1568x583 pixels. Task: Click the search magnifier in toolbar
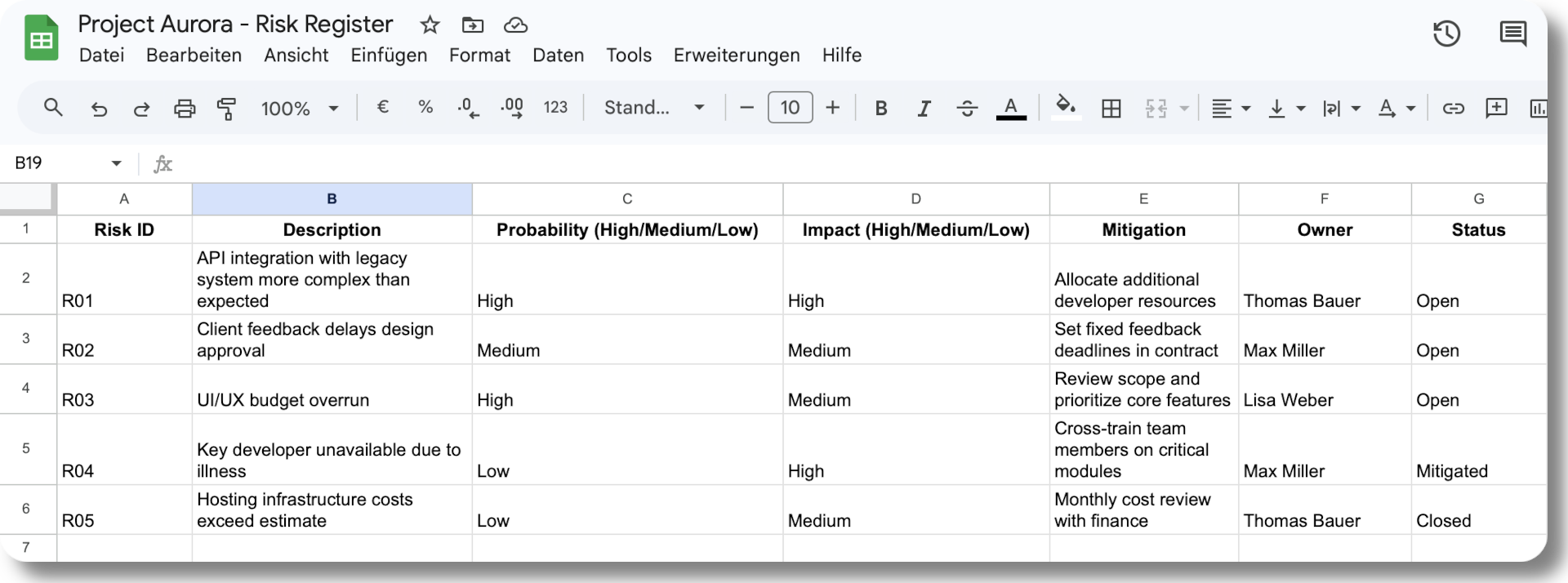53,107
